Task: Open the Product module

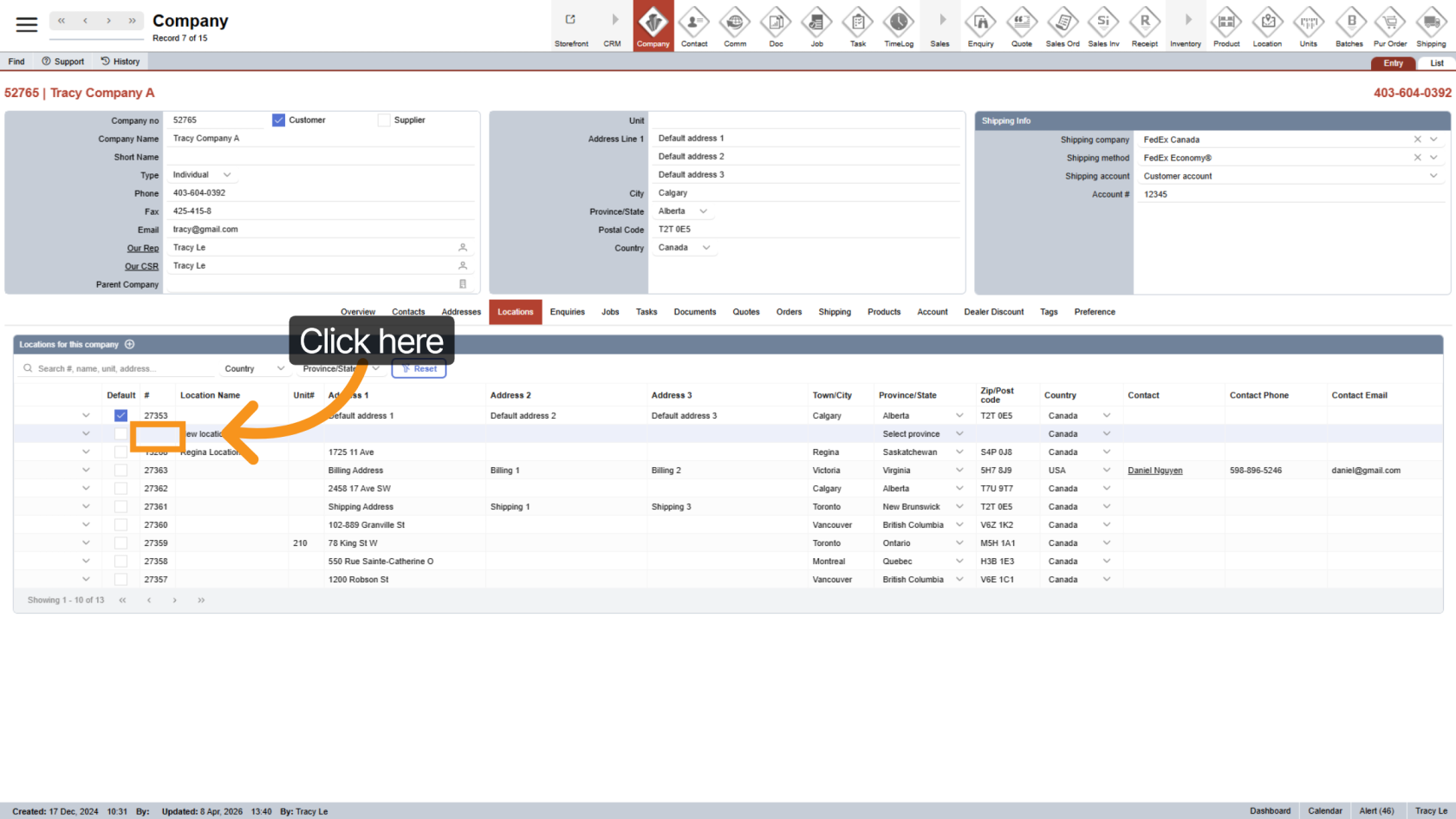Action: (x=1226, y=26)
